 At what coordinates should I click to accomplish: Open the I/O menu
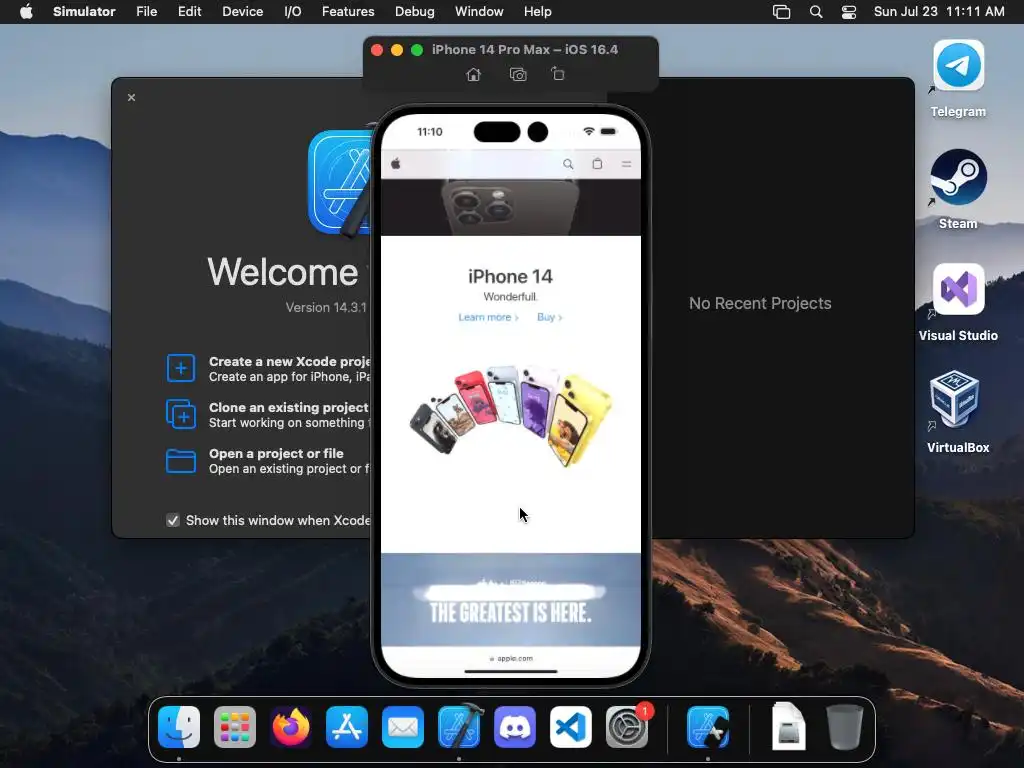click(x=293, y=12)
